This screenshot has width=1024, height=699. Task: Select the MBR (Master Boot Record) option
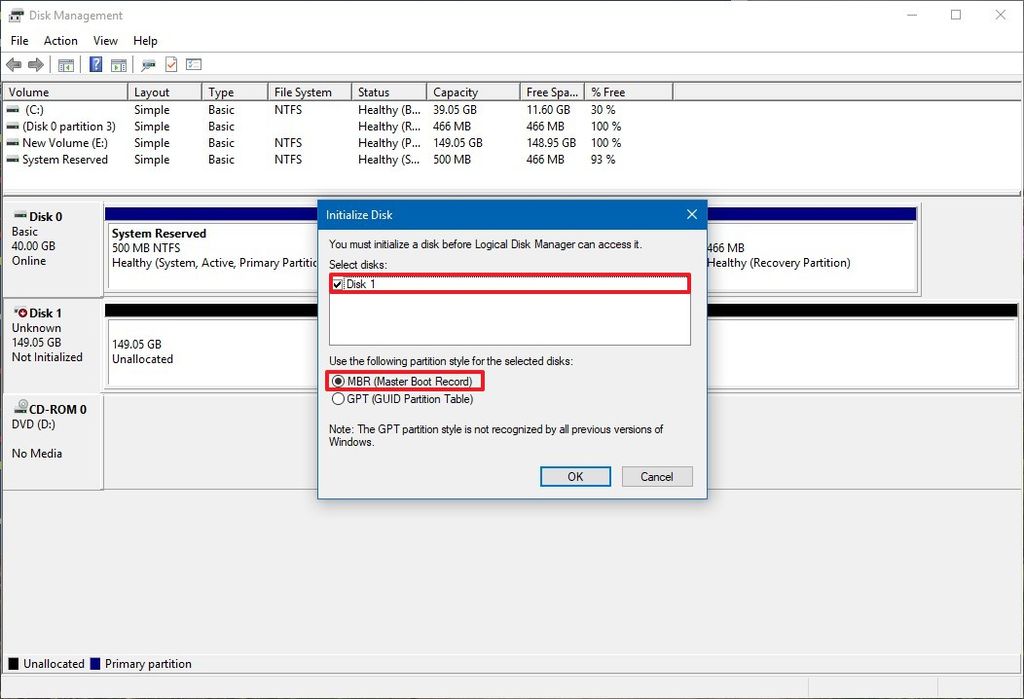click(x=338, y=381)
